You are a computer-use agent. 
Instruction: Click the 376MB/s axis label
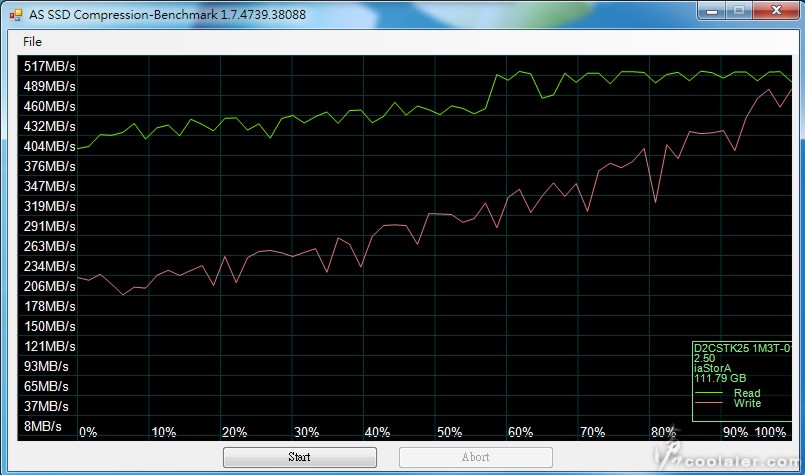(49, 166)
